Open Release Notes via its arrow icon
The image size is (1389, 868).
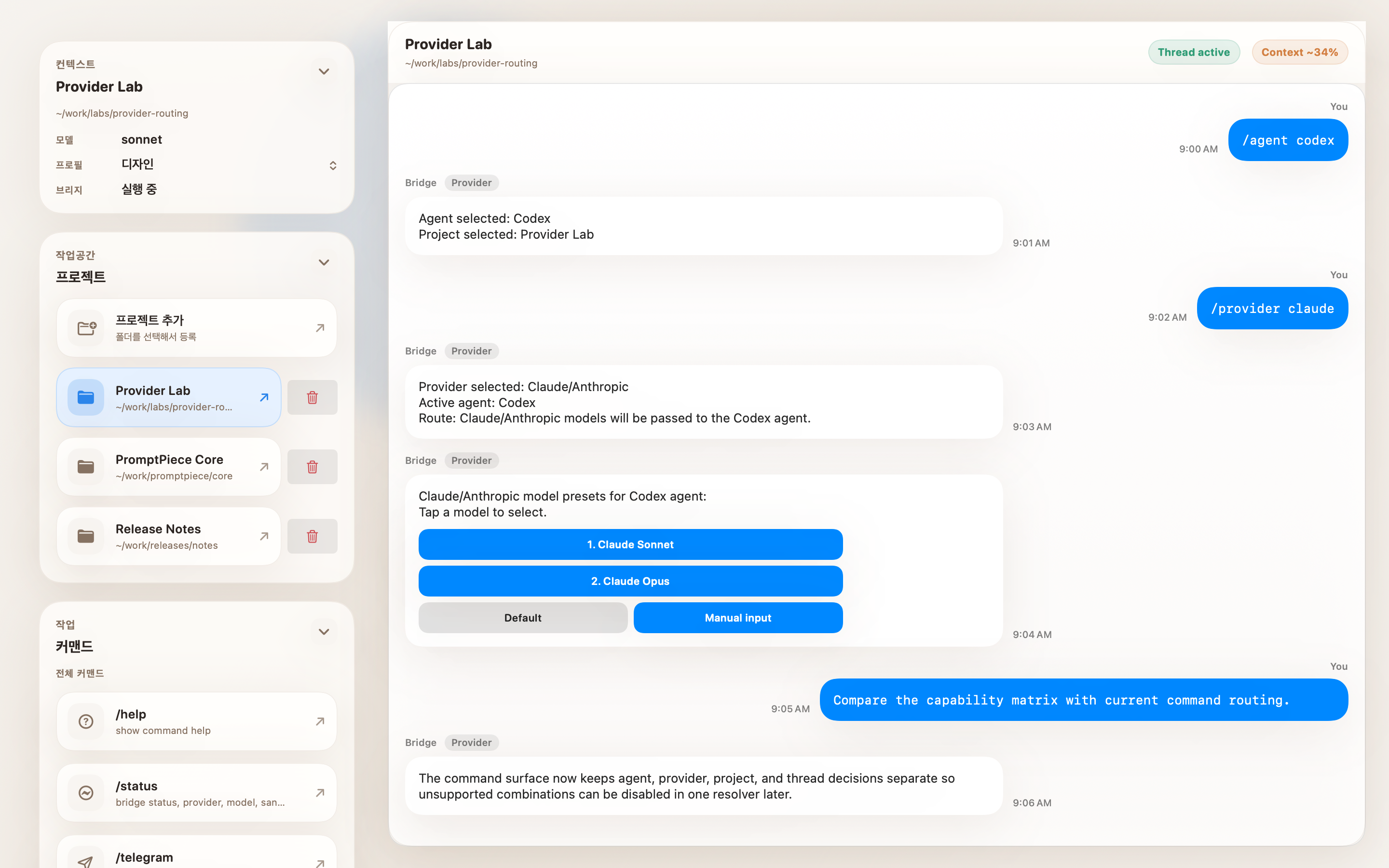(x=264, y=536)
